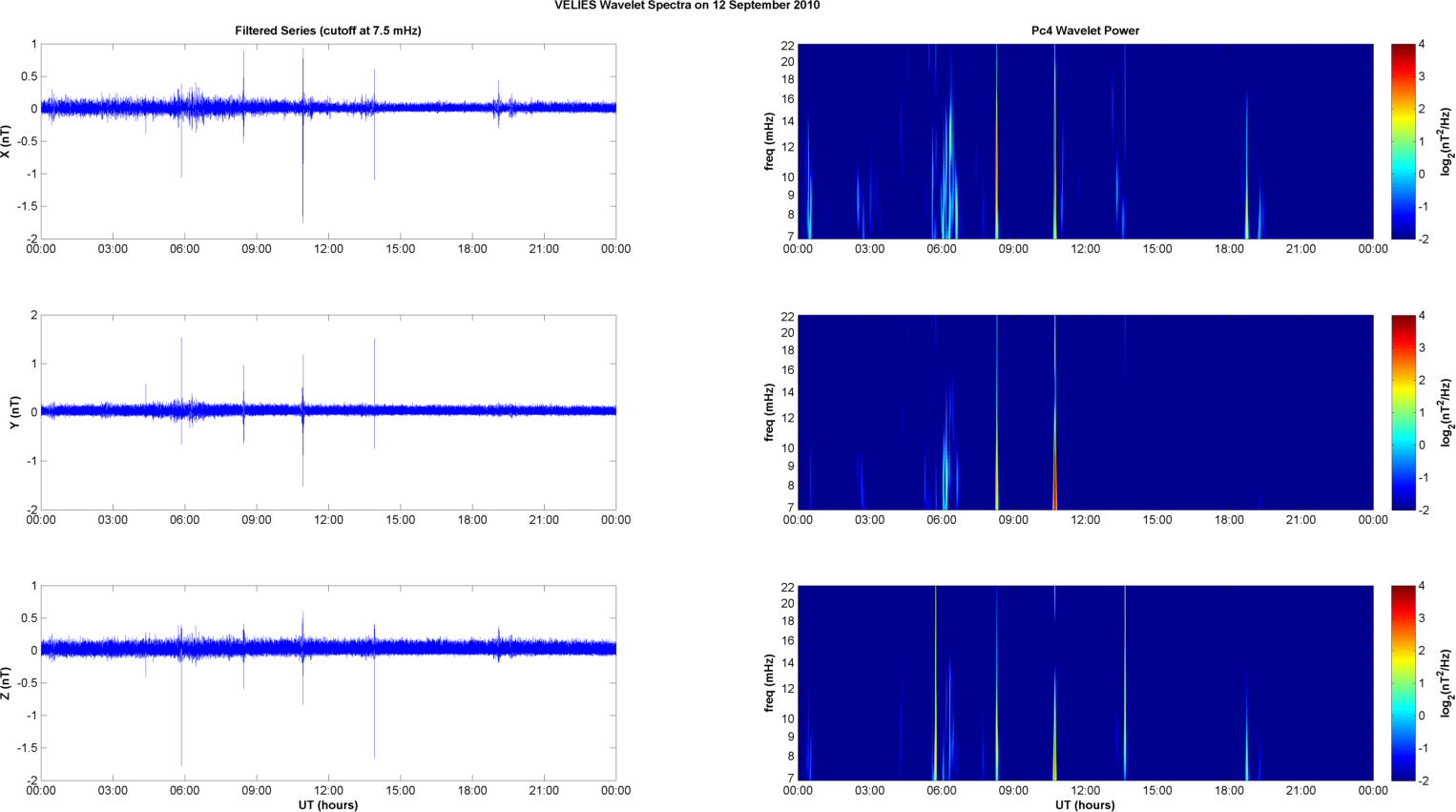The height and width of the screenshot is (812, 1456).
Task: Click the top spectrogram's colorbar
Action: pos(1403,141)
